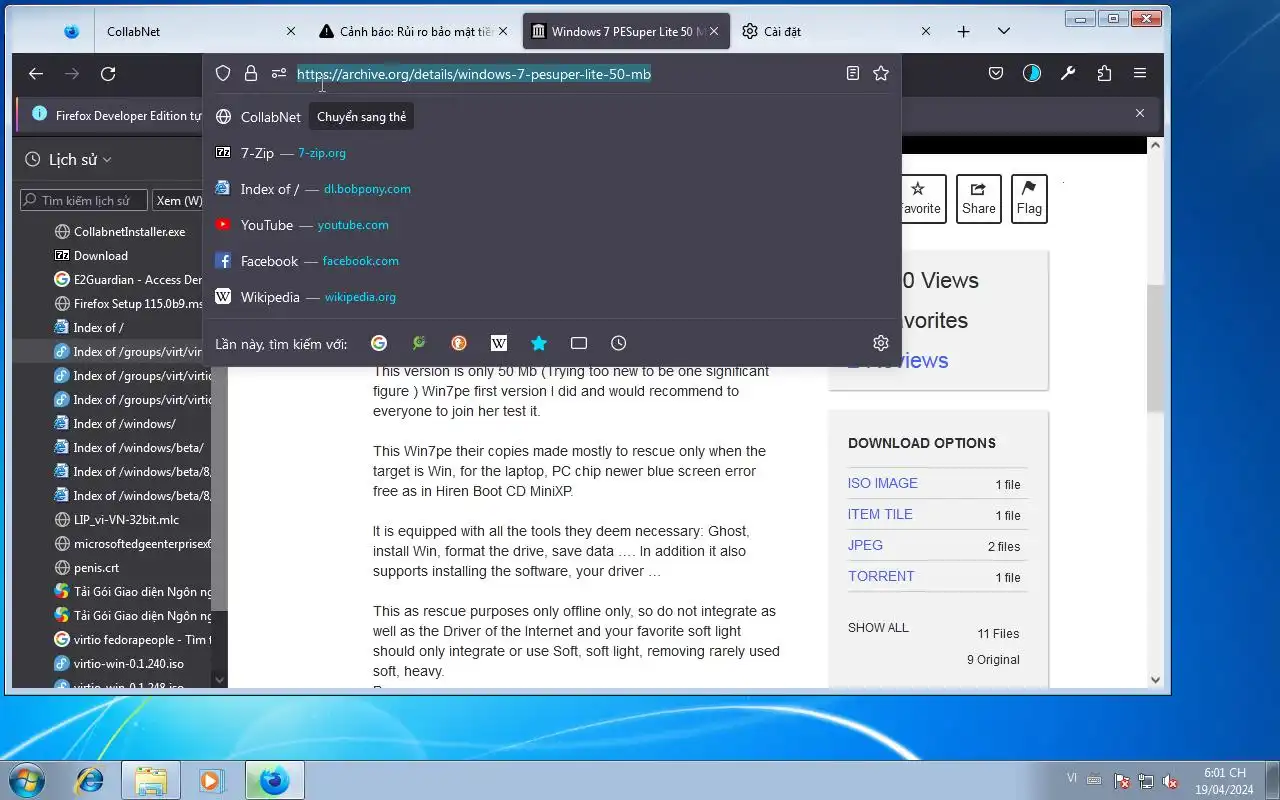Open Windows Media Player from taskbar
1280x800 pixels.
click(211, 780)
